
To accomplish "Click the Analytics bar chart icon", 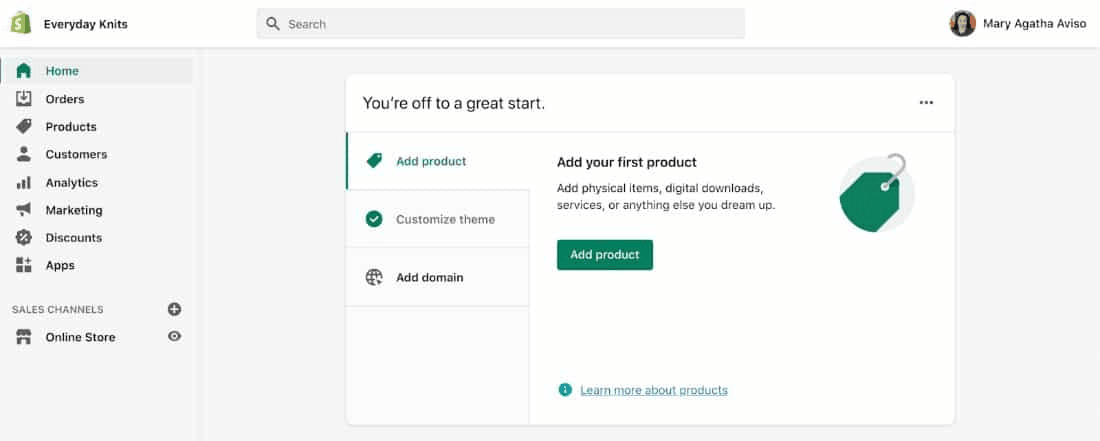I will click(x=24, y=183).
